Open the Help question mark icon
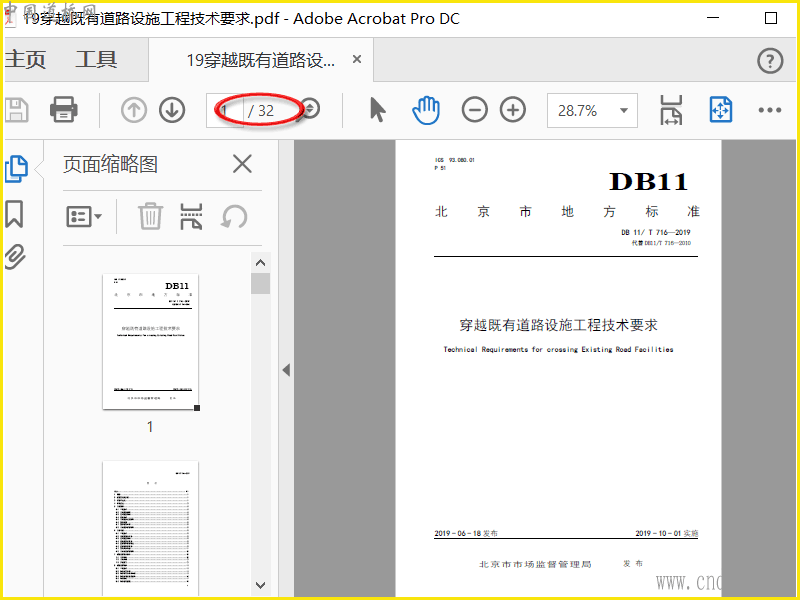 pos(770,61)
